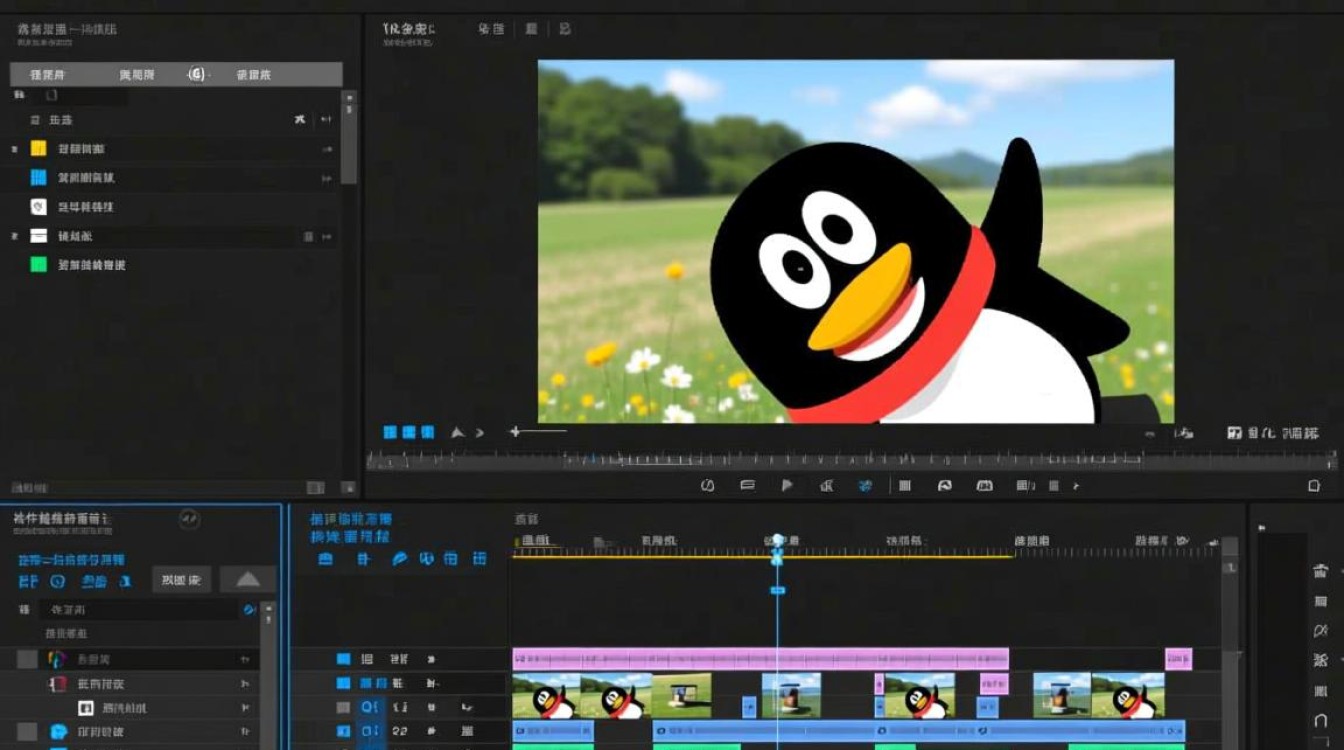1344x750 pixels.
Task: Click the small white square icon in lower-left list
Action: tap(85, 708)
